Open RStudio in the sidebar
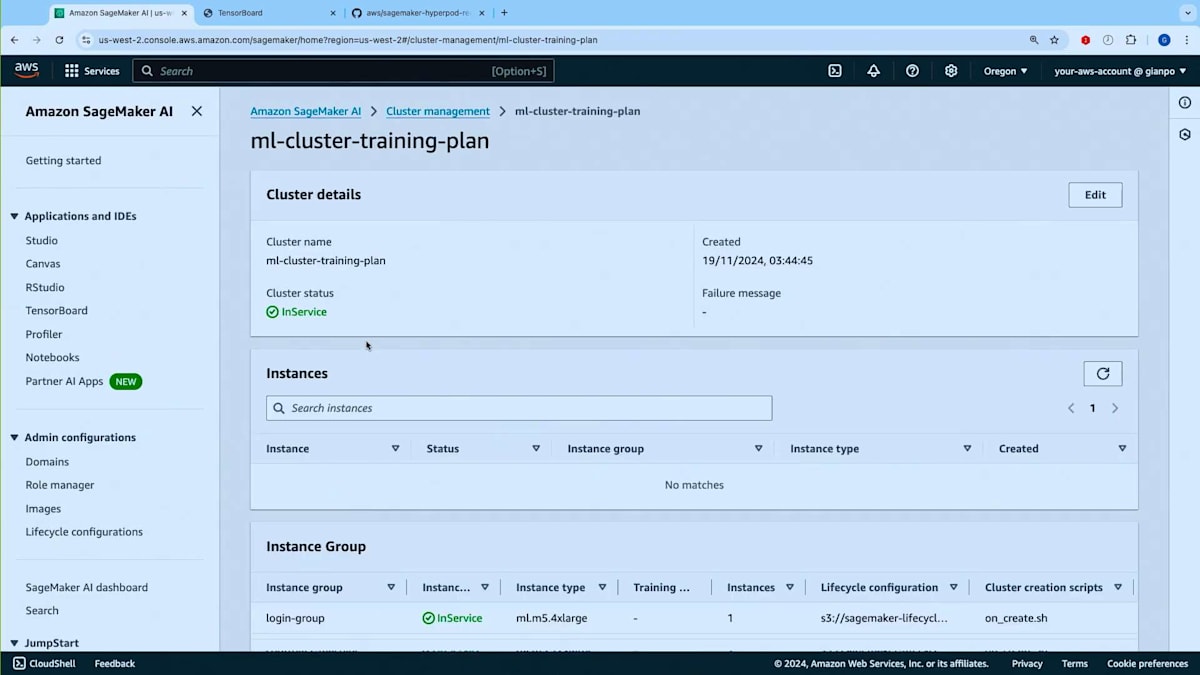Screen dimensions: 1200x675 (x=45, y=287)
